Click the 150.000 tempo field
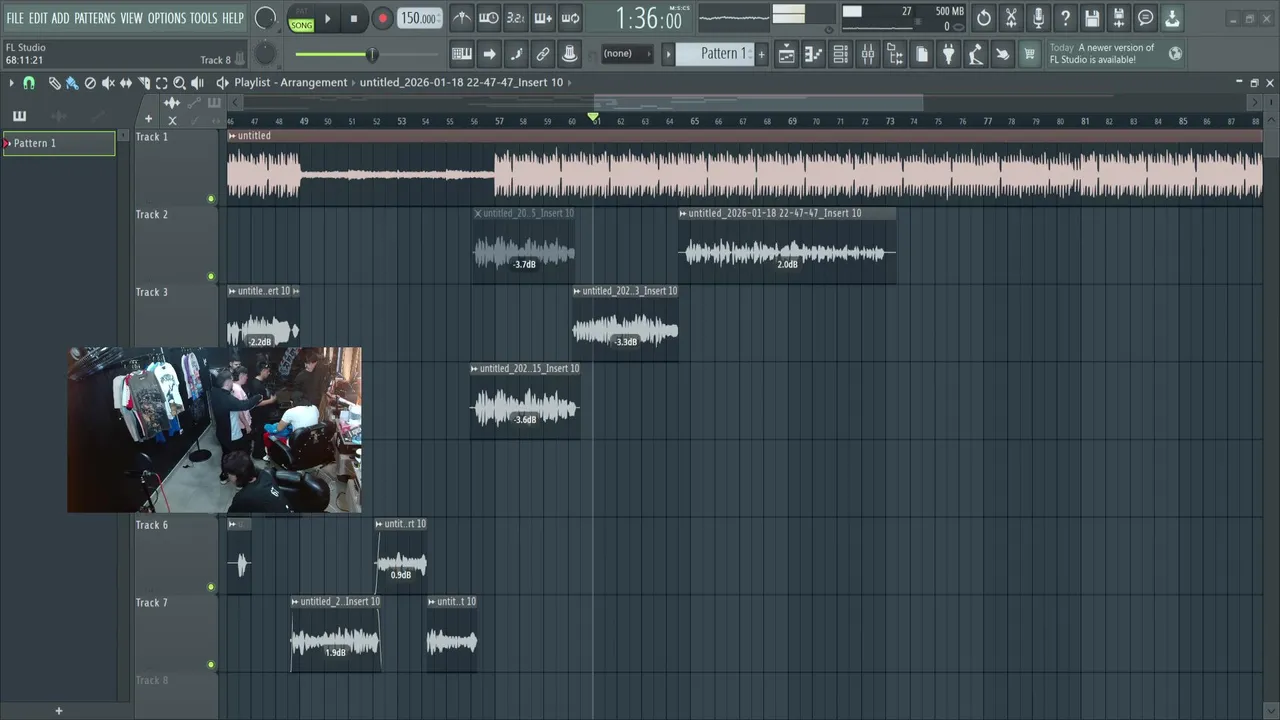This screenshot has width=1280, height=720. coord(419,18)
